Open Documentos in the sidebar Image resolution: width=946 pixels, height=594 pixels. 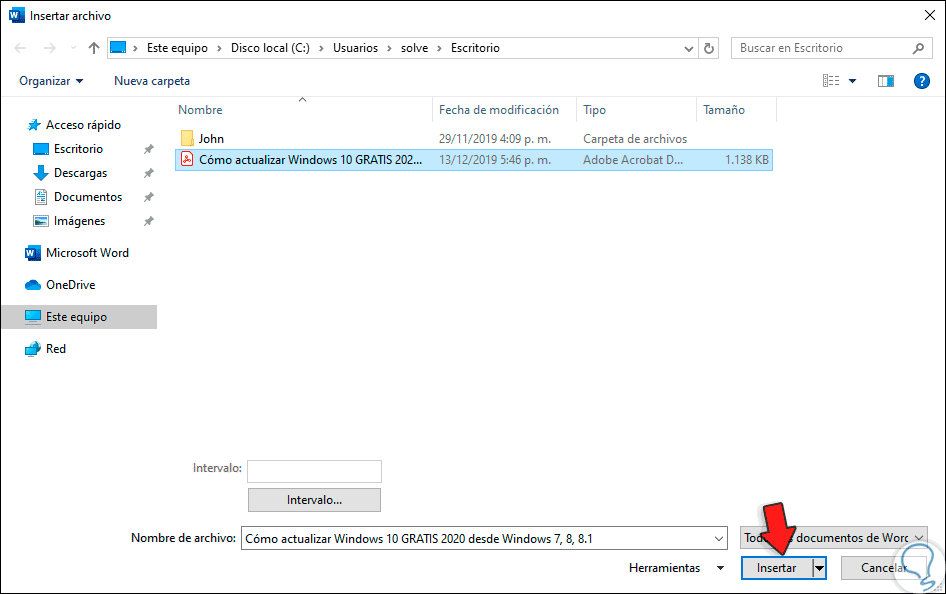point(78,197)
